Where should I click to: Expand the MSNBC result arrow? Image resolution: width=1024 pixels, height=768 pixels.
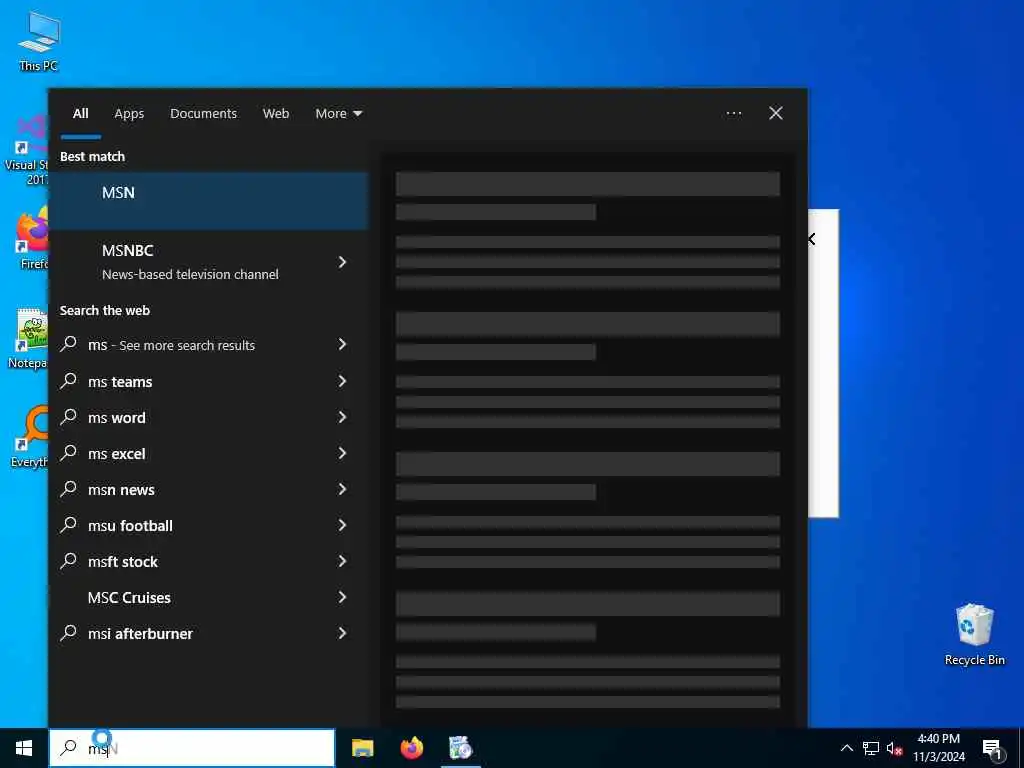tap(342, 262)
